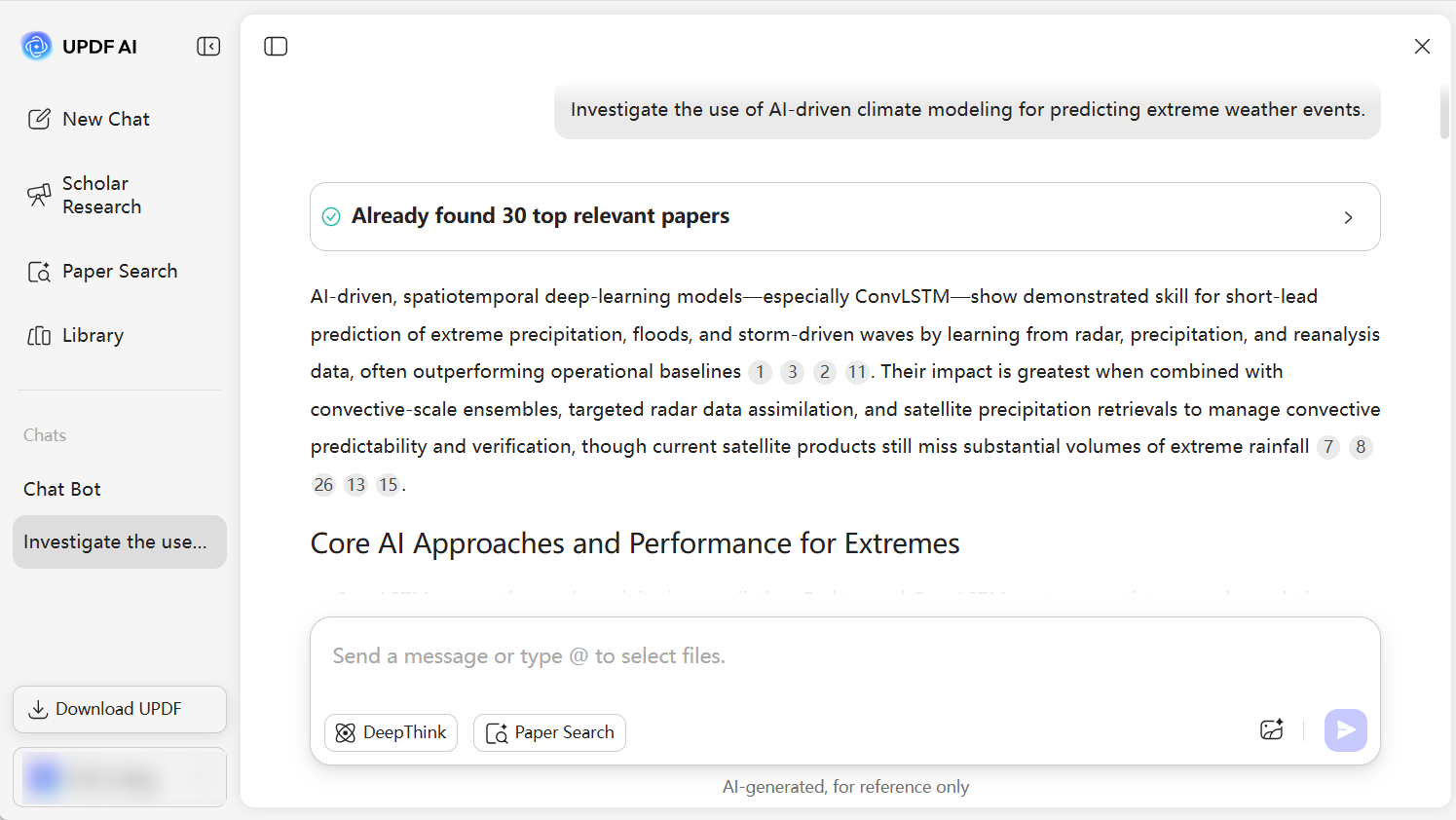Click the Download UPDF button
The image size is (1456, 820).
point(120,709)
